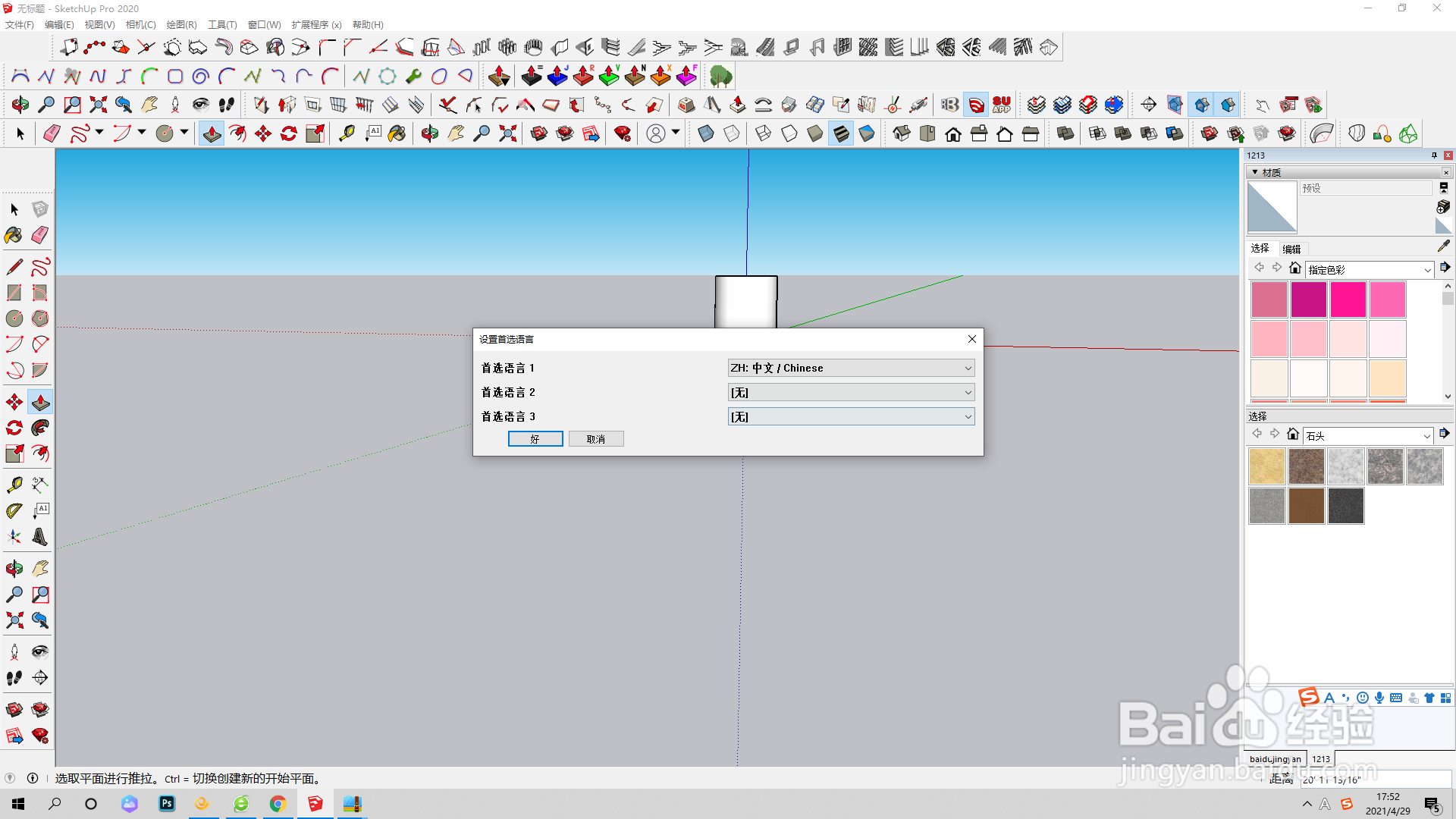Click the 好 button in language dialog

click(x=535, y=439)
